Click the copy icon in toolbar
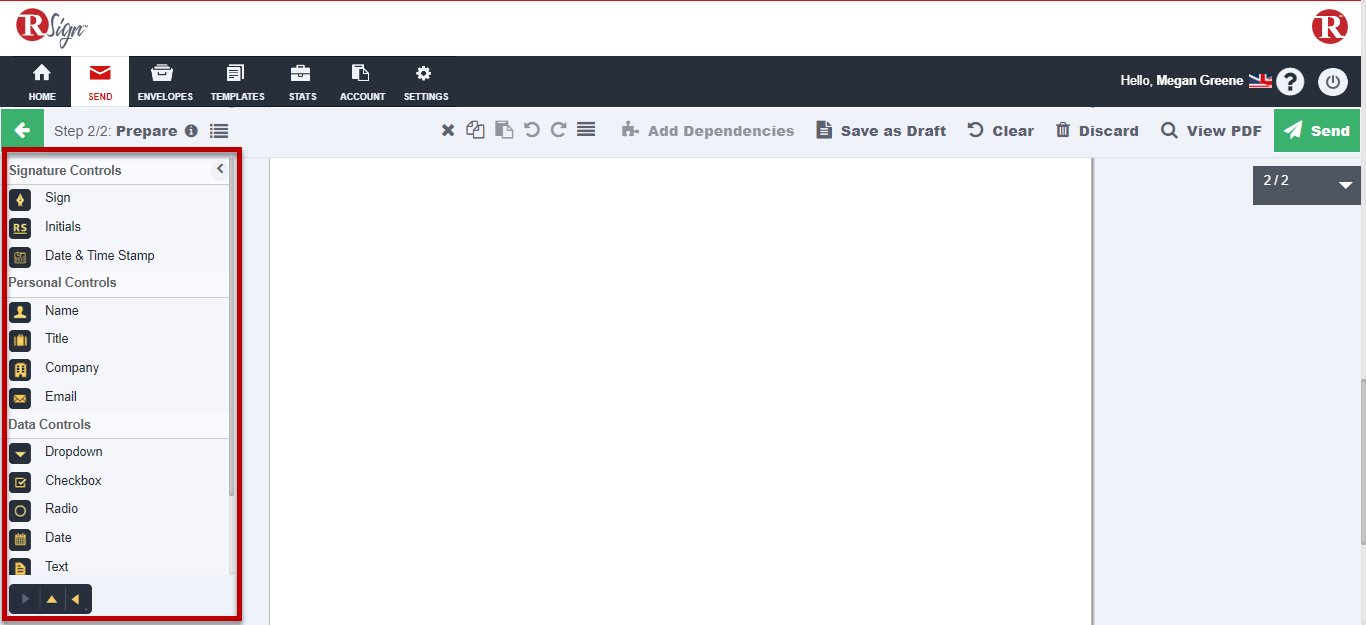The width and height of the screenshot is (1366, 625). [476, 130]
